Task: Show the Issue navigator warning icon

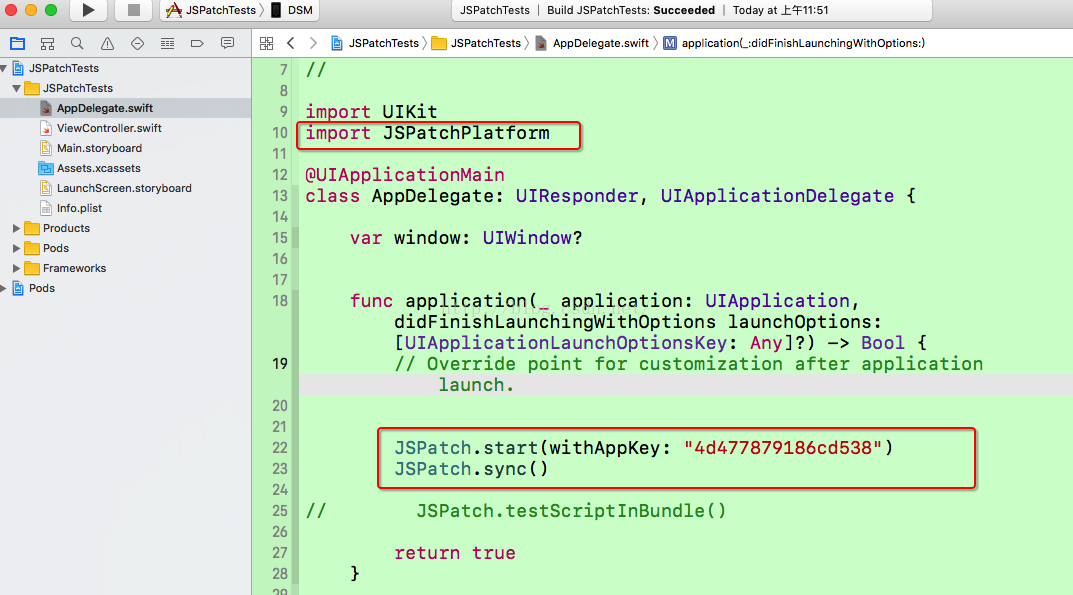Action: [107, 44]
